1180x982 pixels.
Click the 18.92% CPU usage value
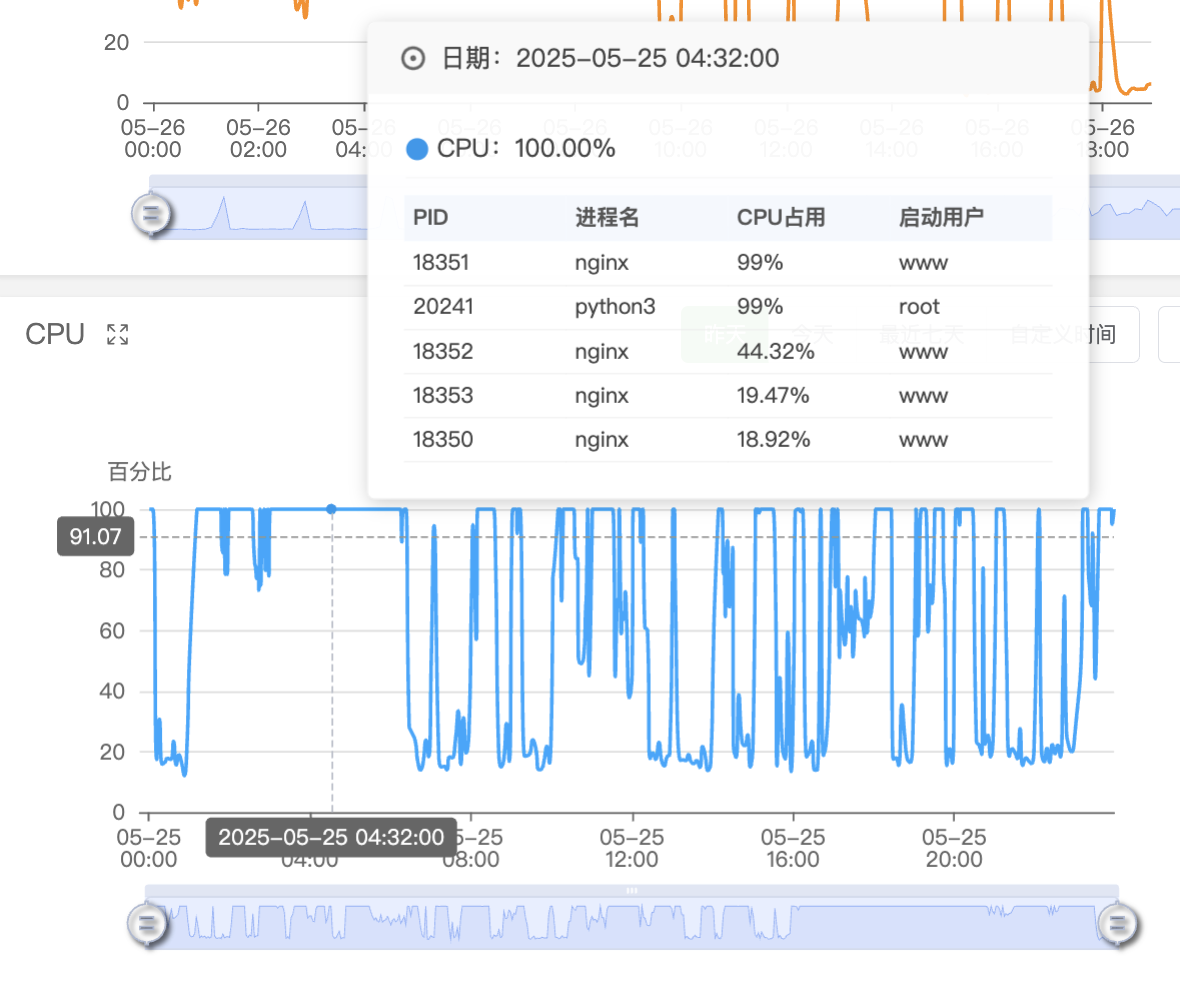[773, 439]
